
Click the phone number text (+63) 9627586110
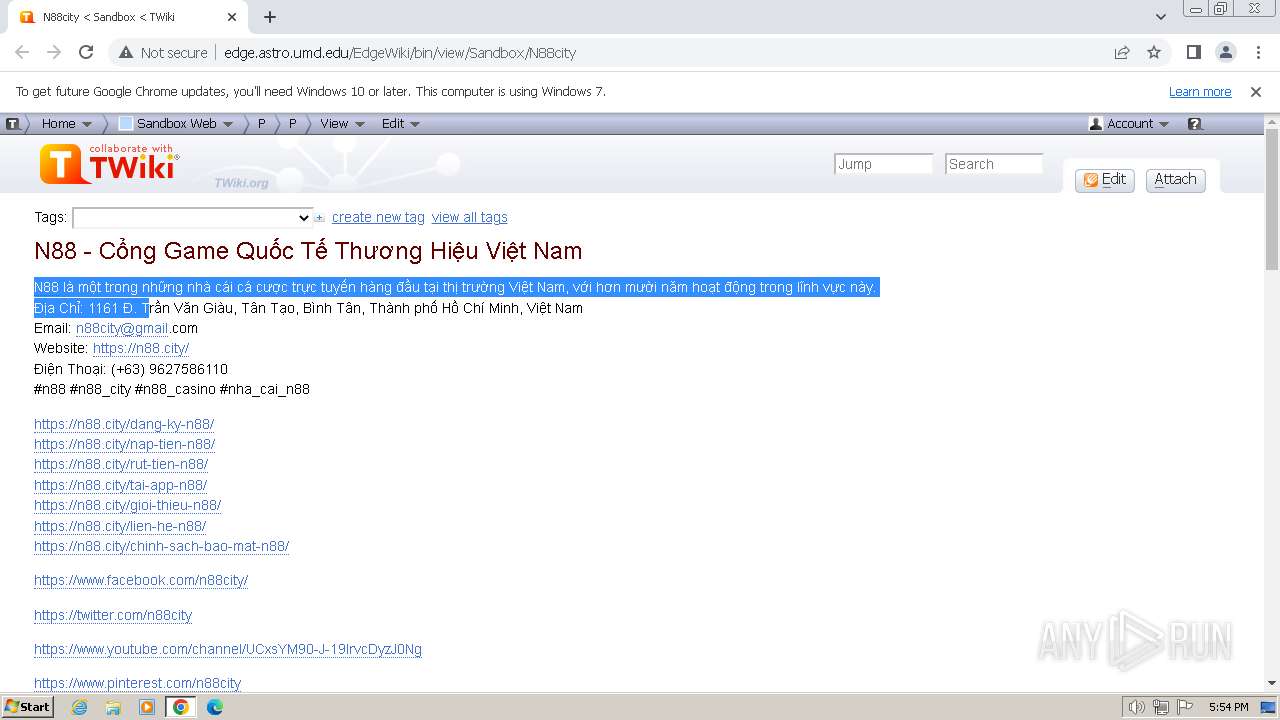pos(169,369)
